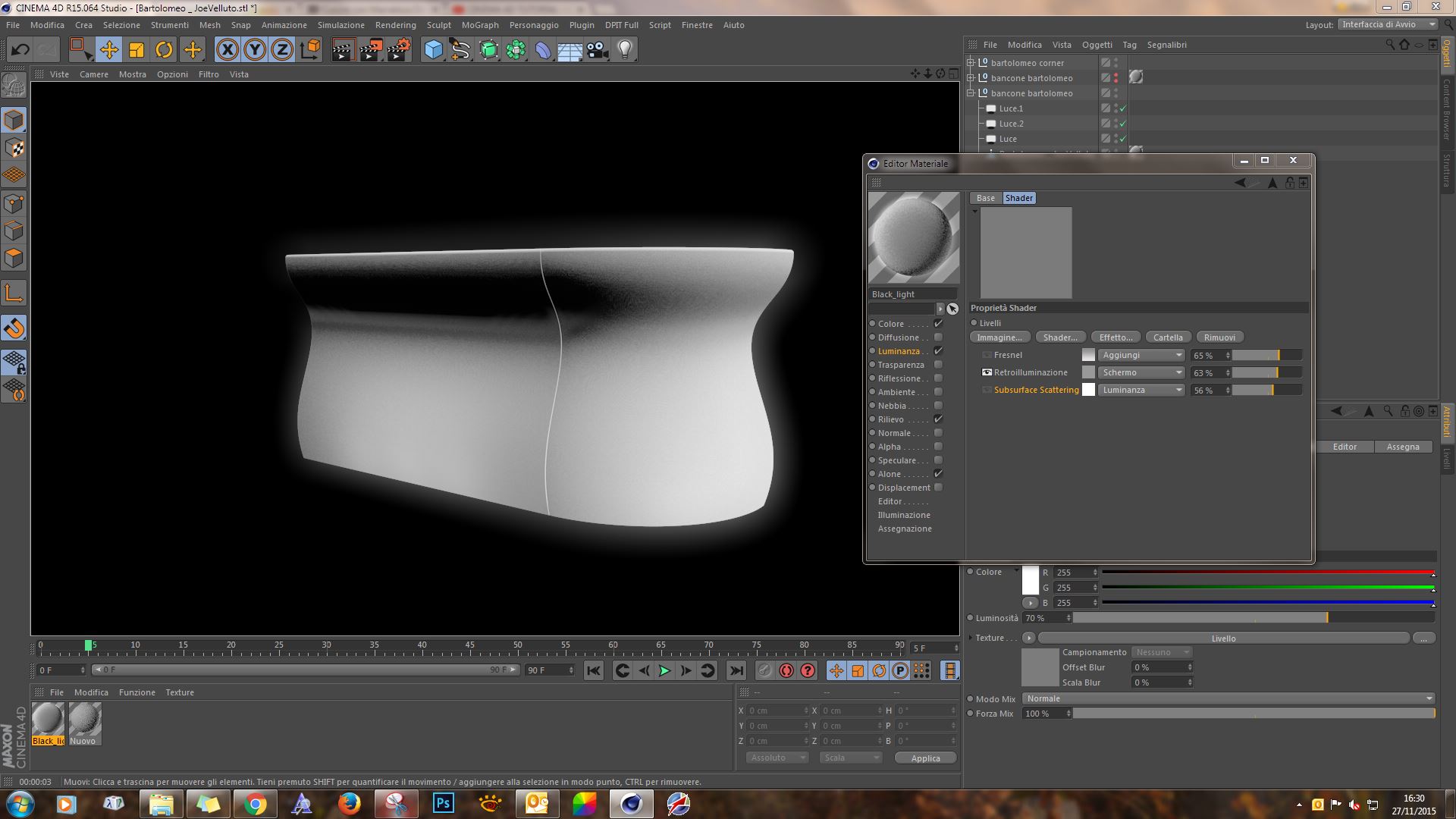
Task: Click the Undo arrow icon
Action: [x=20, y=50]
